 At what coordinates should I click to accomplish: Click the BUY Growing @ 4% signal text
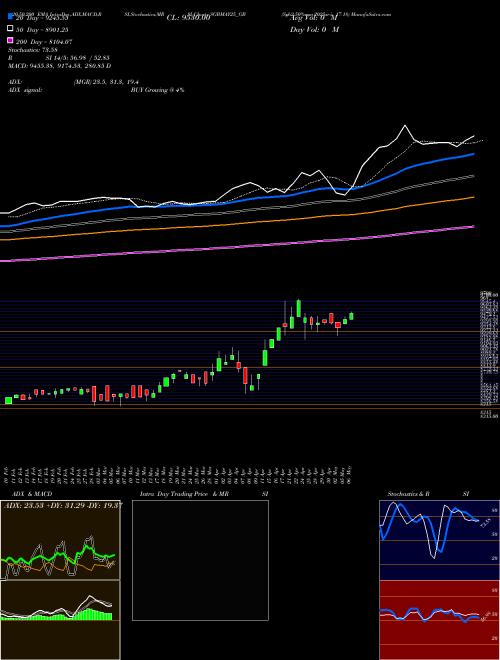tap(157, 90)
